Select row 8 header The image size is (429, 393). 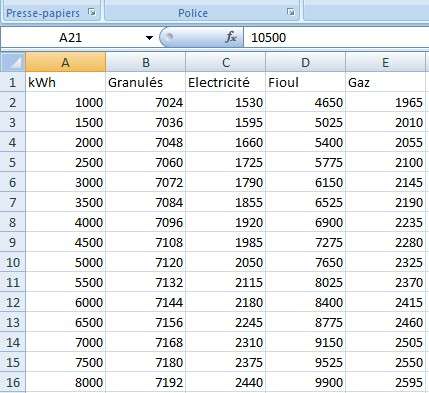tap(13, 222)
